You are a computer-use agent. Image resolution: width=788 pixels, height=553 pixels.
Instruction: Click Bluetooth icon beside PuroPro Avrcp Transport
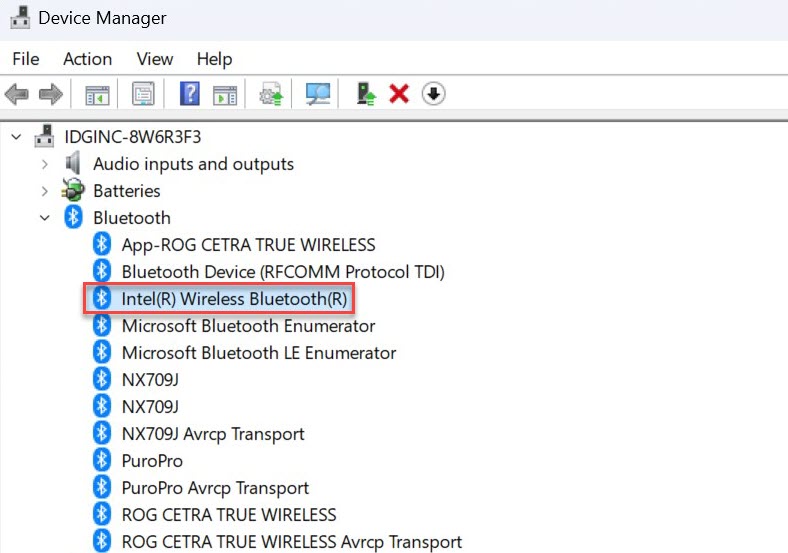pos(102,488)
